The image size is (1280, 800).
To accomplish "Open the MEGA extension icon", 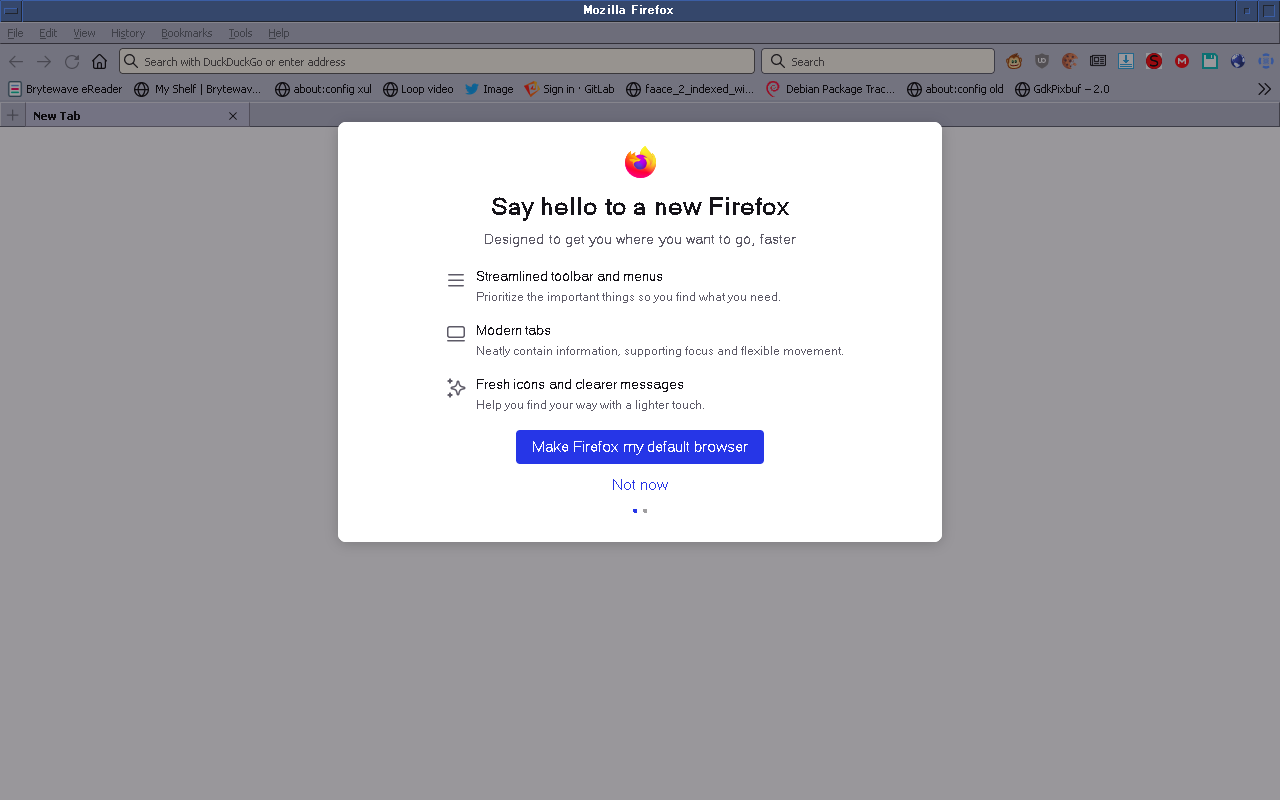I will (1182, 61).
